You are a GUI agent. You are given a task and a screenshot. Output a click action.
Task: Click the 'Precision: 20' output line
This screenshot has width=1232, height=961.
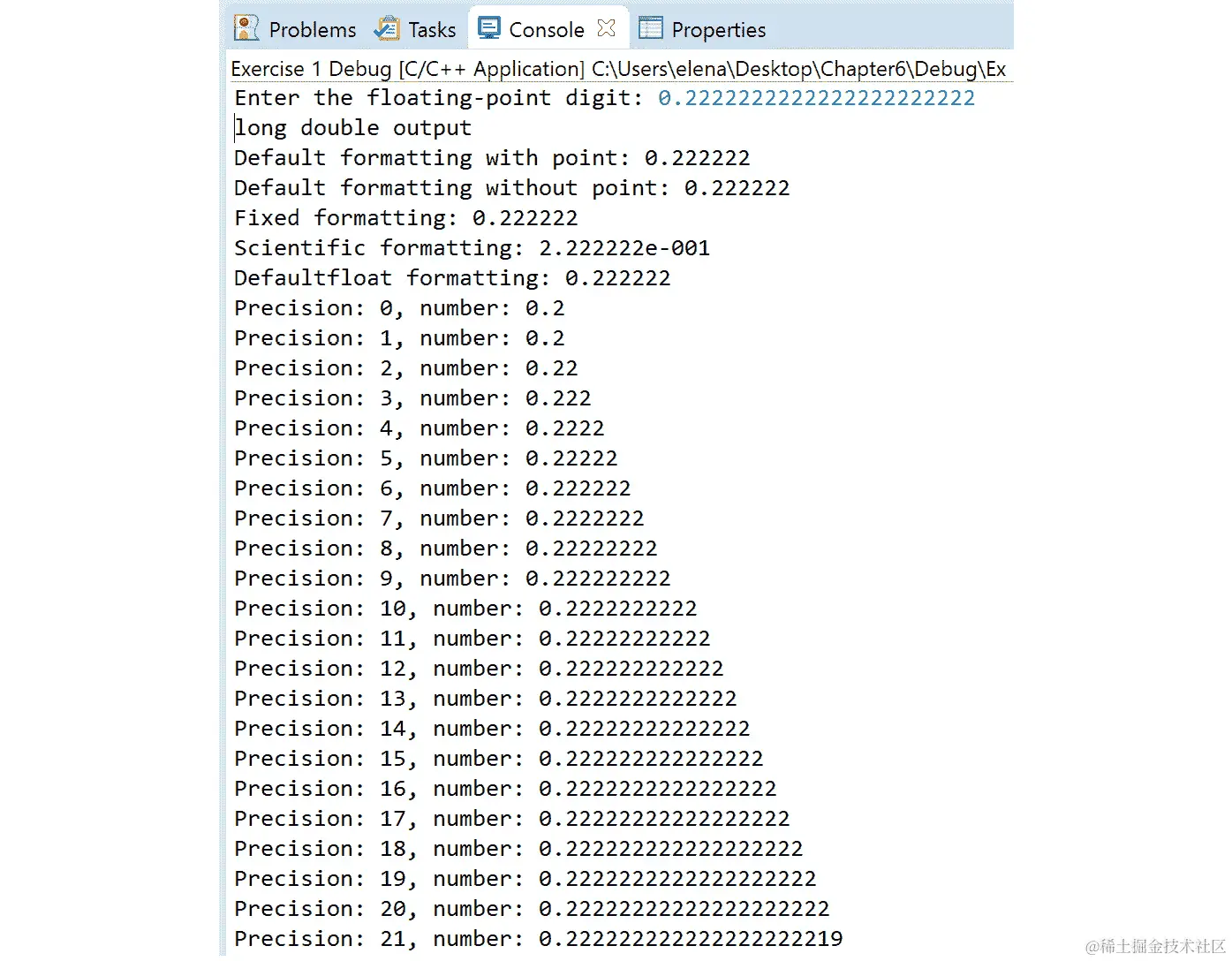[x=532, y=909]
